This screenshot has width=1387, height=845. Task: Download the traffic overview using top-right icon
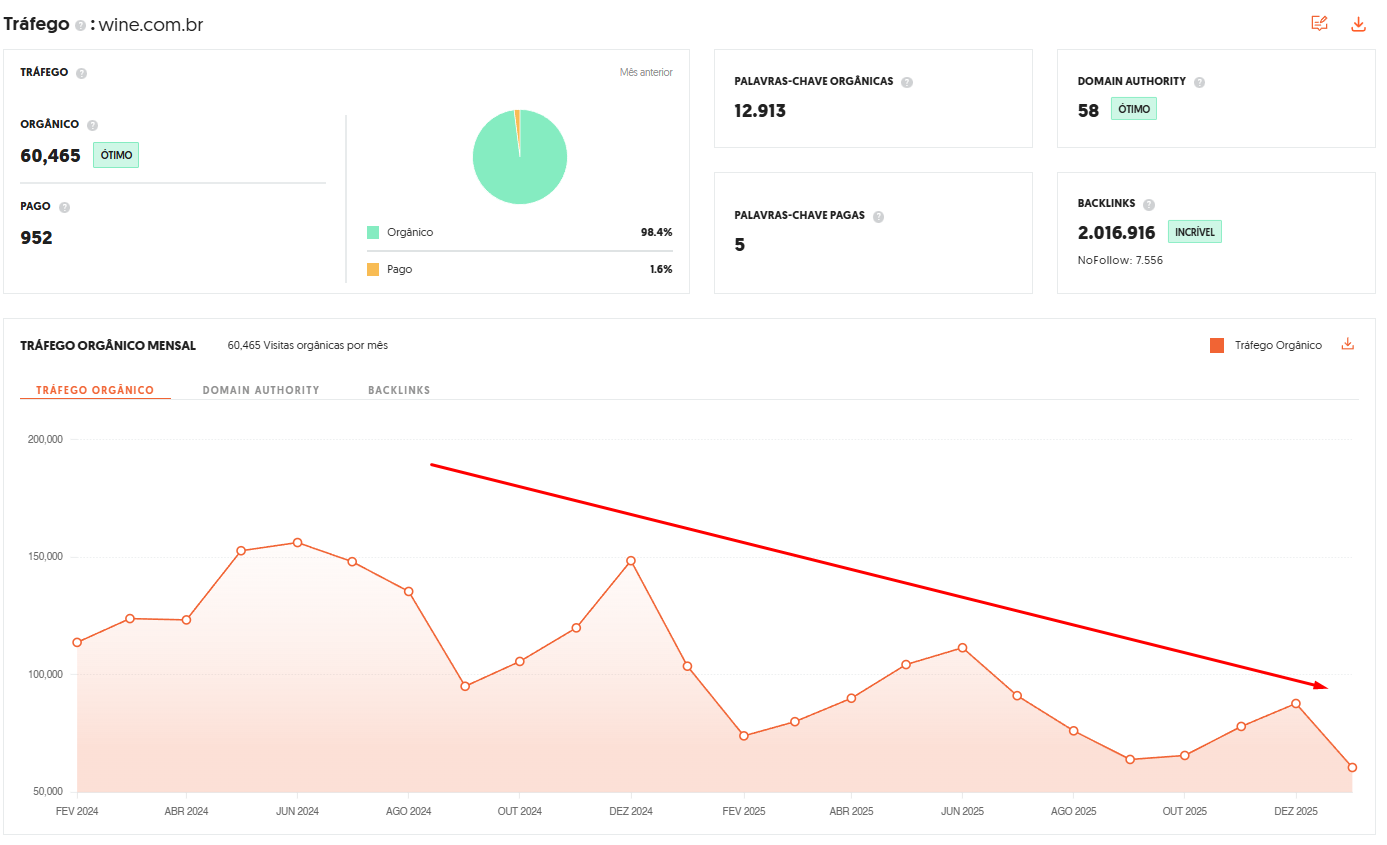click(1358, 24)
